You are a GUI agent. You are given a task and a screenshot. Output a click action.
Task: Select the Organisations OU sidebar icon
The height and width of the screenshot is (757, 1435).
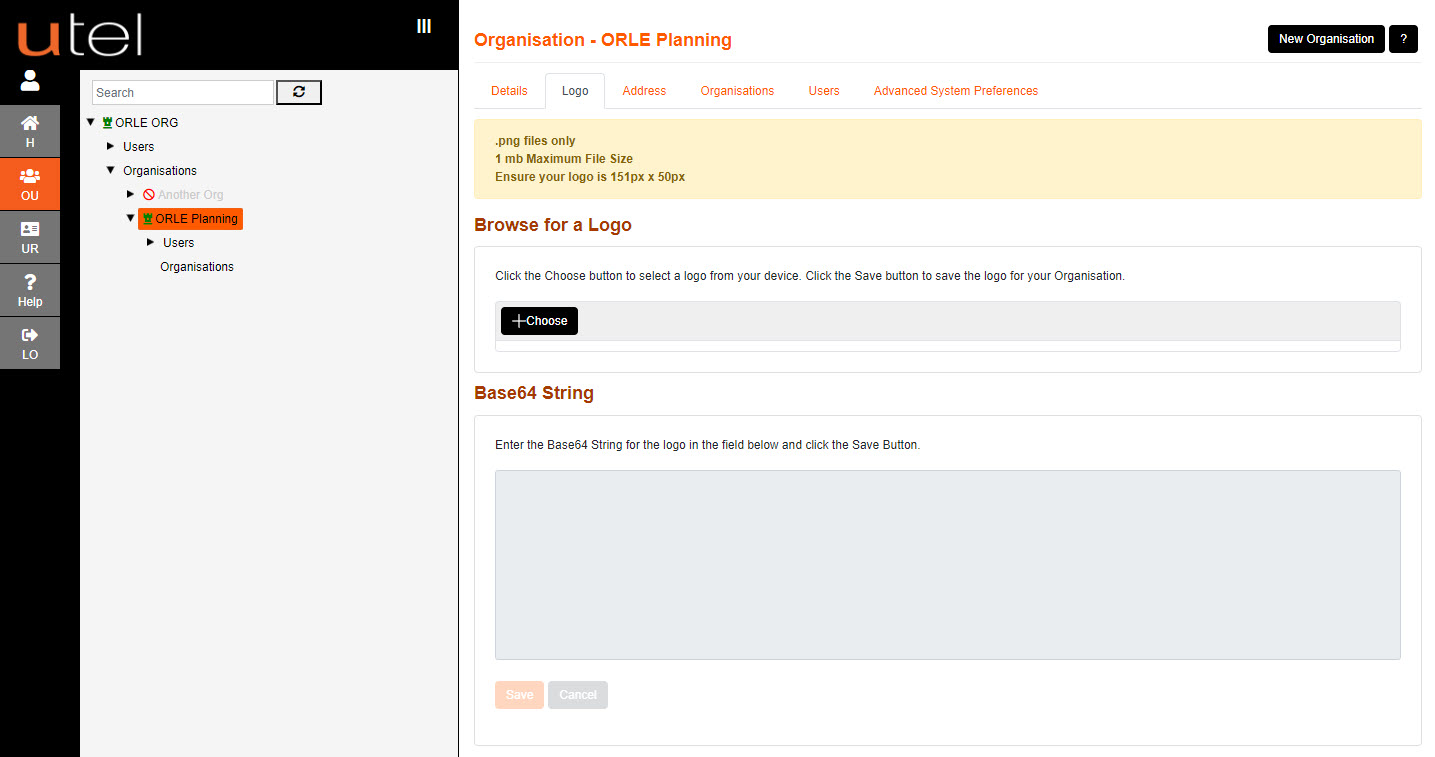pos(29,184)
